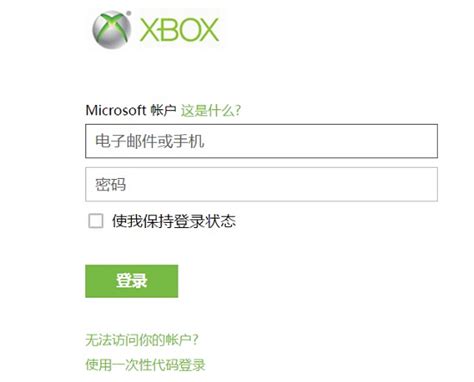Screen dimensions: 474x382
Task: Sign in with a single-use code link
Action: tap(145, 365)
